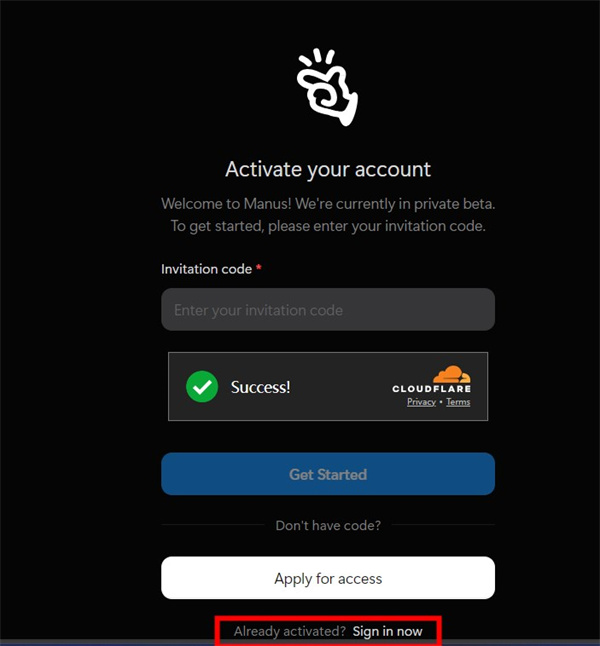This screenshot has height=646, width=600.
Task: Focus the invitation code input field
Action: tap(328, 309)
